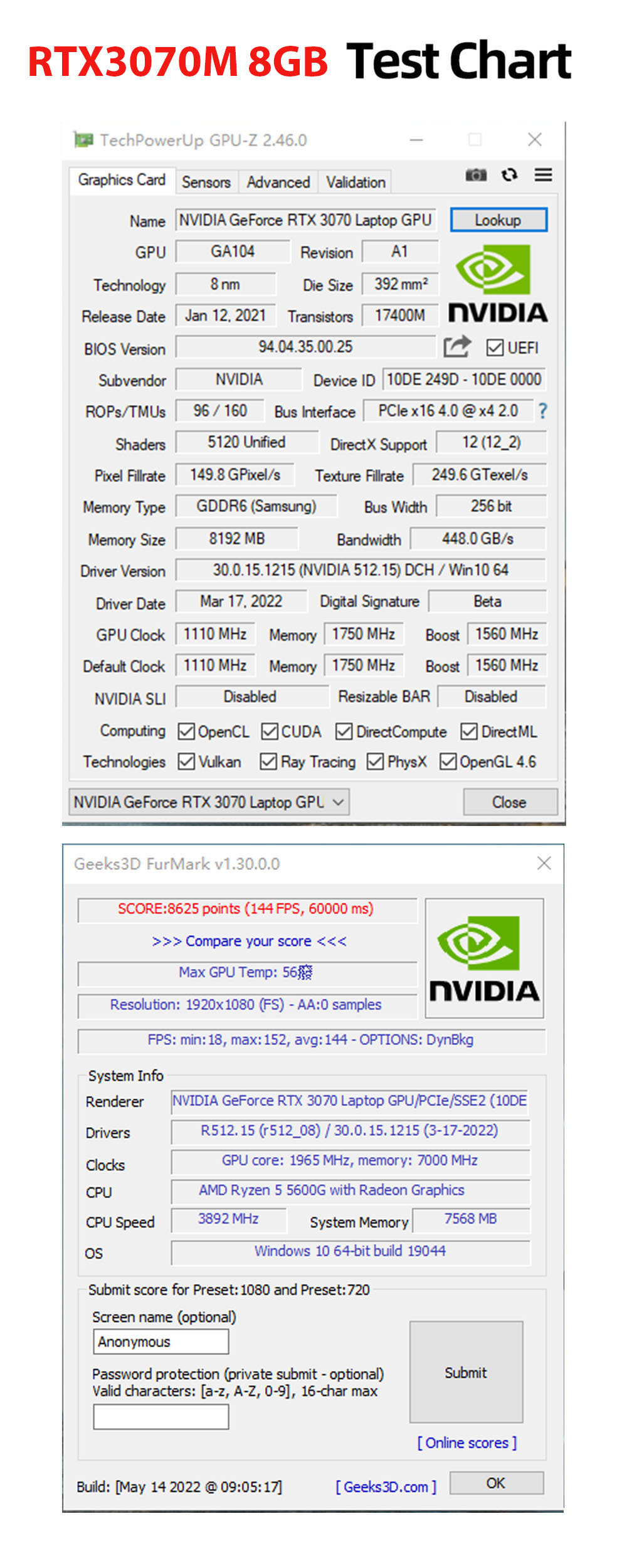Image resolution: width=627 pixels, height=1568 pixels.
Task: Click the empty password protection field
Action: [x=161, y=1417]
